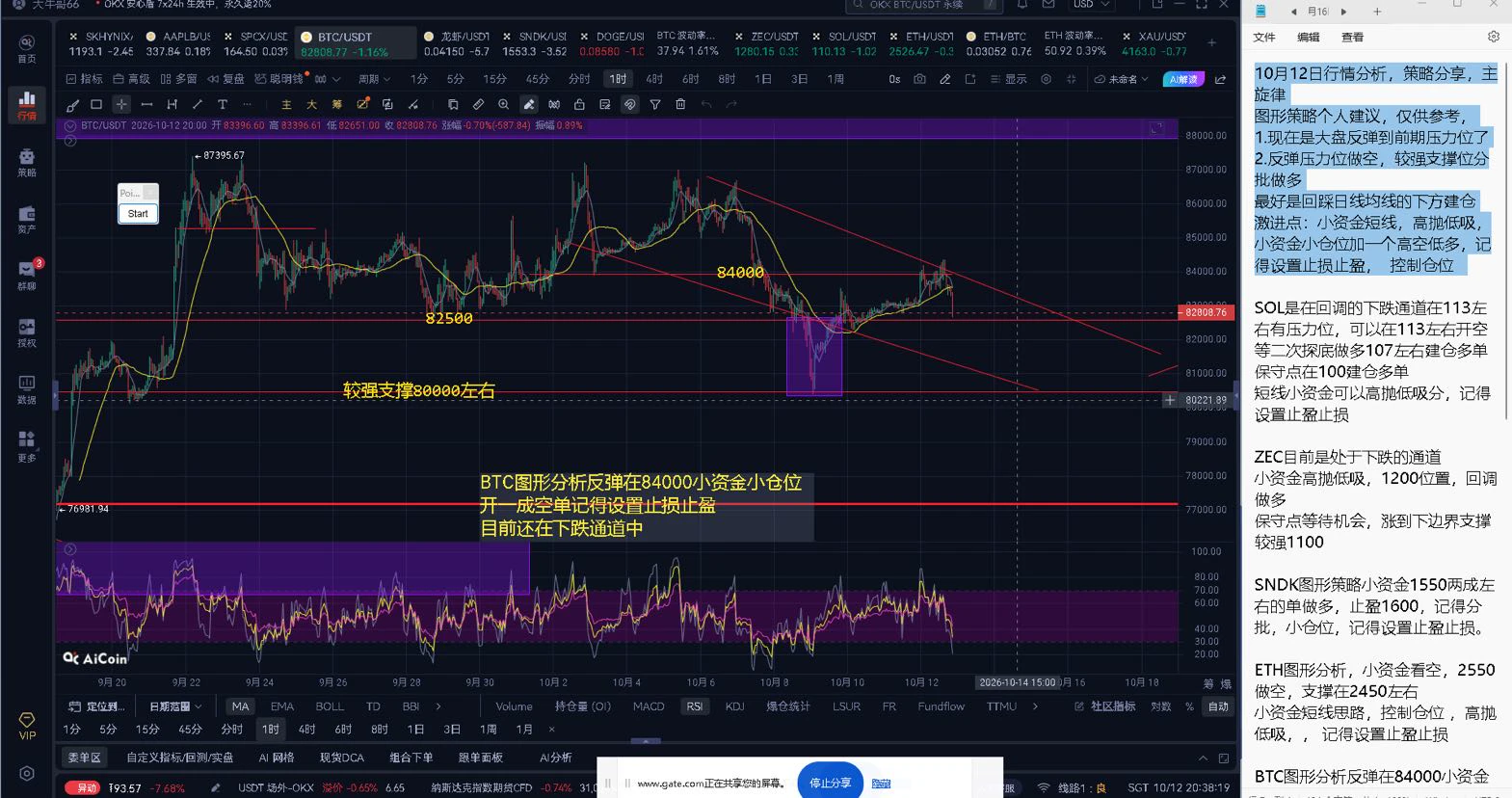Image resolution: width=1512 pixels, height=798 pixels.
Task: Open the 数据 icon in left sidebar
Action: [27, 389]
